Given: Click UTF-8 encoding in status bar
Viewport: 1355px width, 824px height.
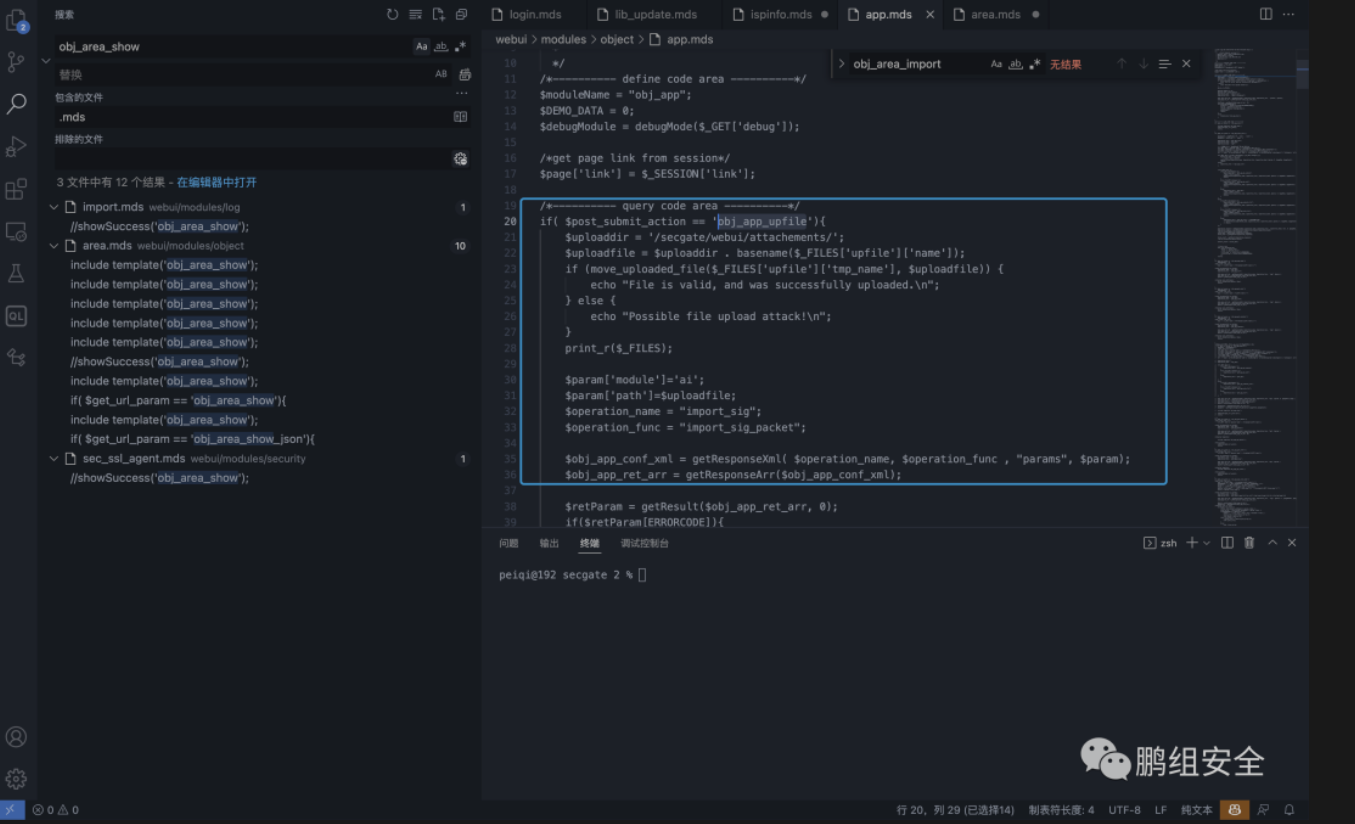Looking at the screenshot, I should click(x=1124, y=810).
